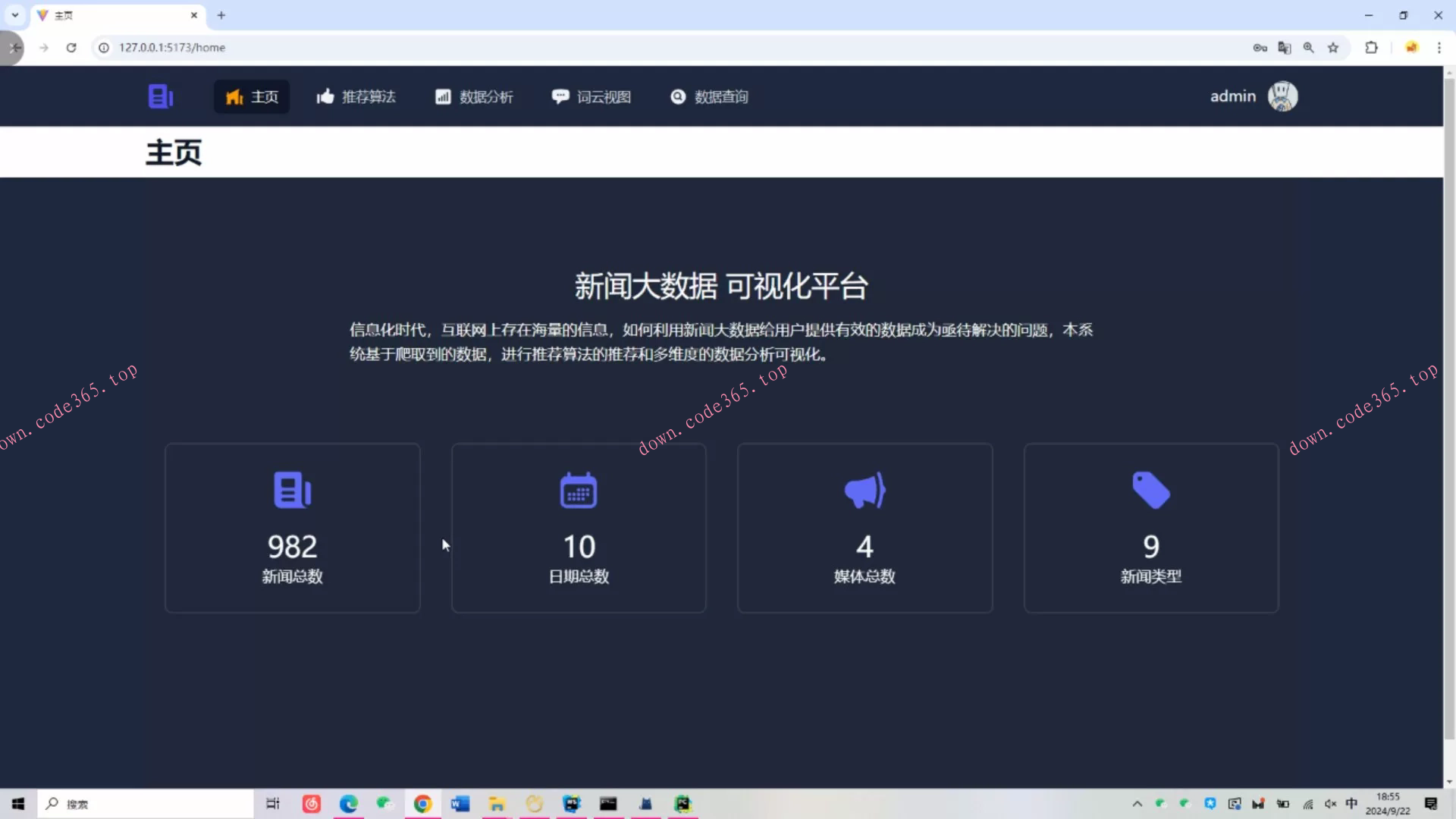Click the 数据查询 nav link
This screenshot has height=819, width=1456.
tap(708, 96)
